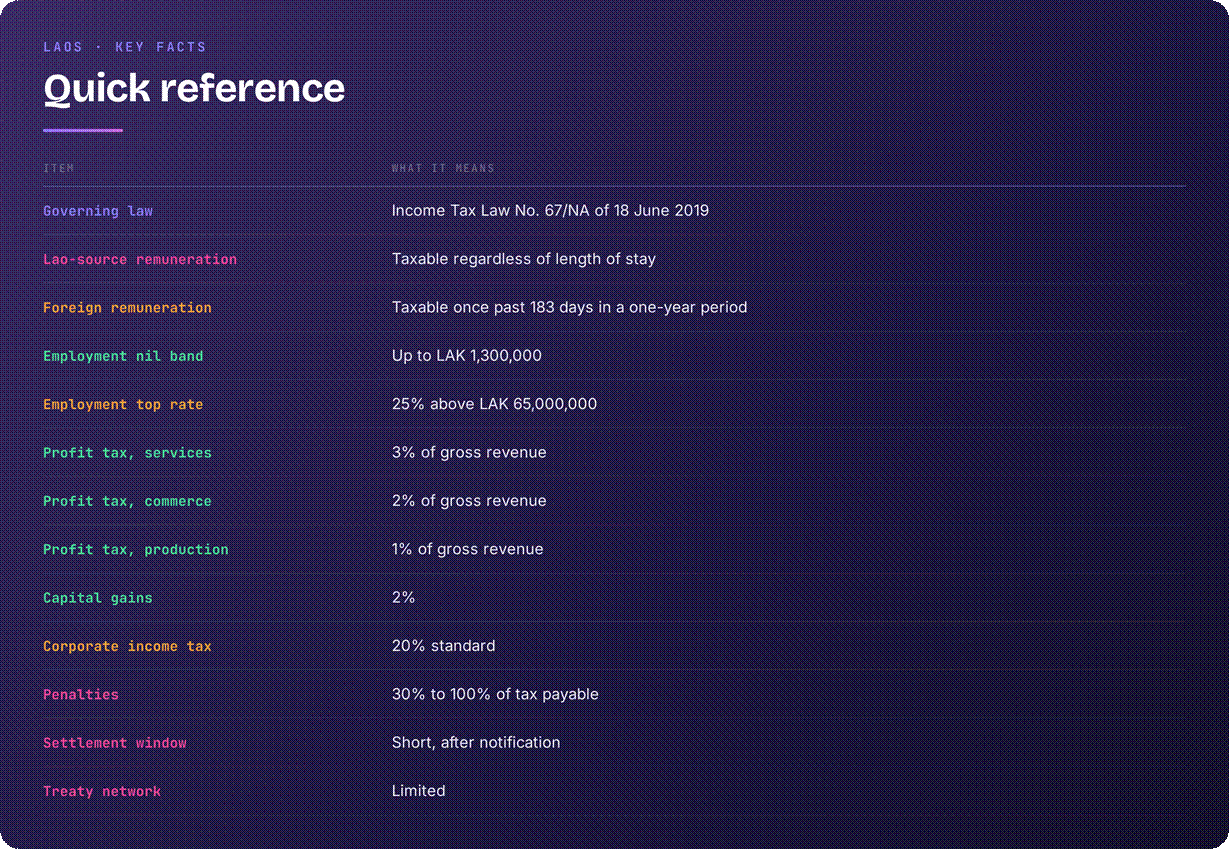Click the Employment nil band label
The width and height of the screenshot is (1229, 849).
pyautogui.click(x=123, y=356)
